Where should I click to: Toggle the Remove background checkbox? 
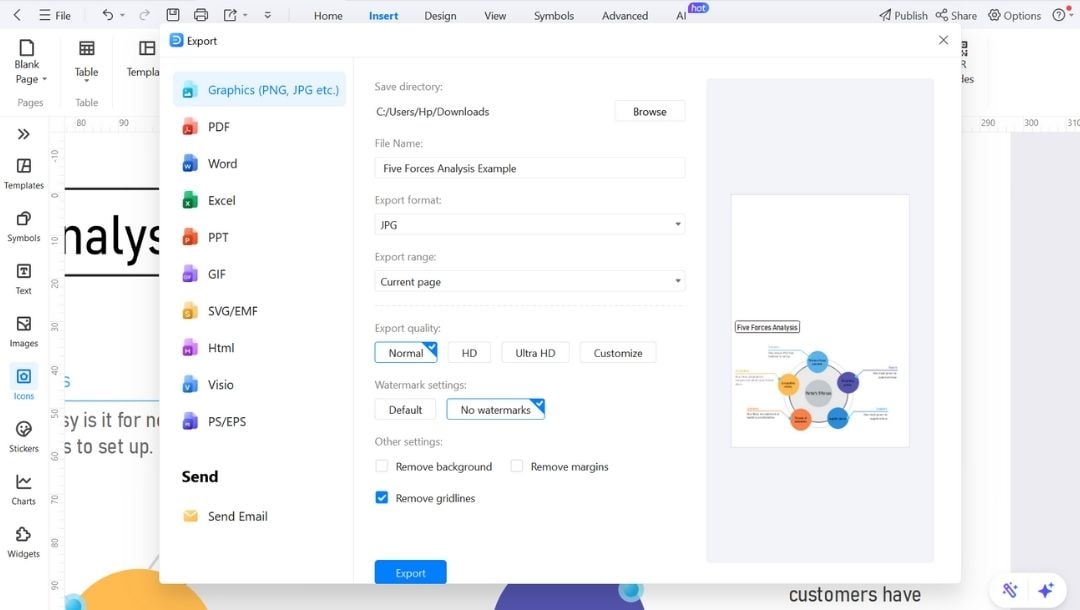click(x=382, y=466)
